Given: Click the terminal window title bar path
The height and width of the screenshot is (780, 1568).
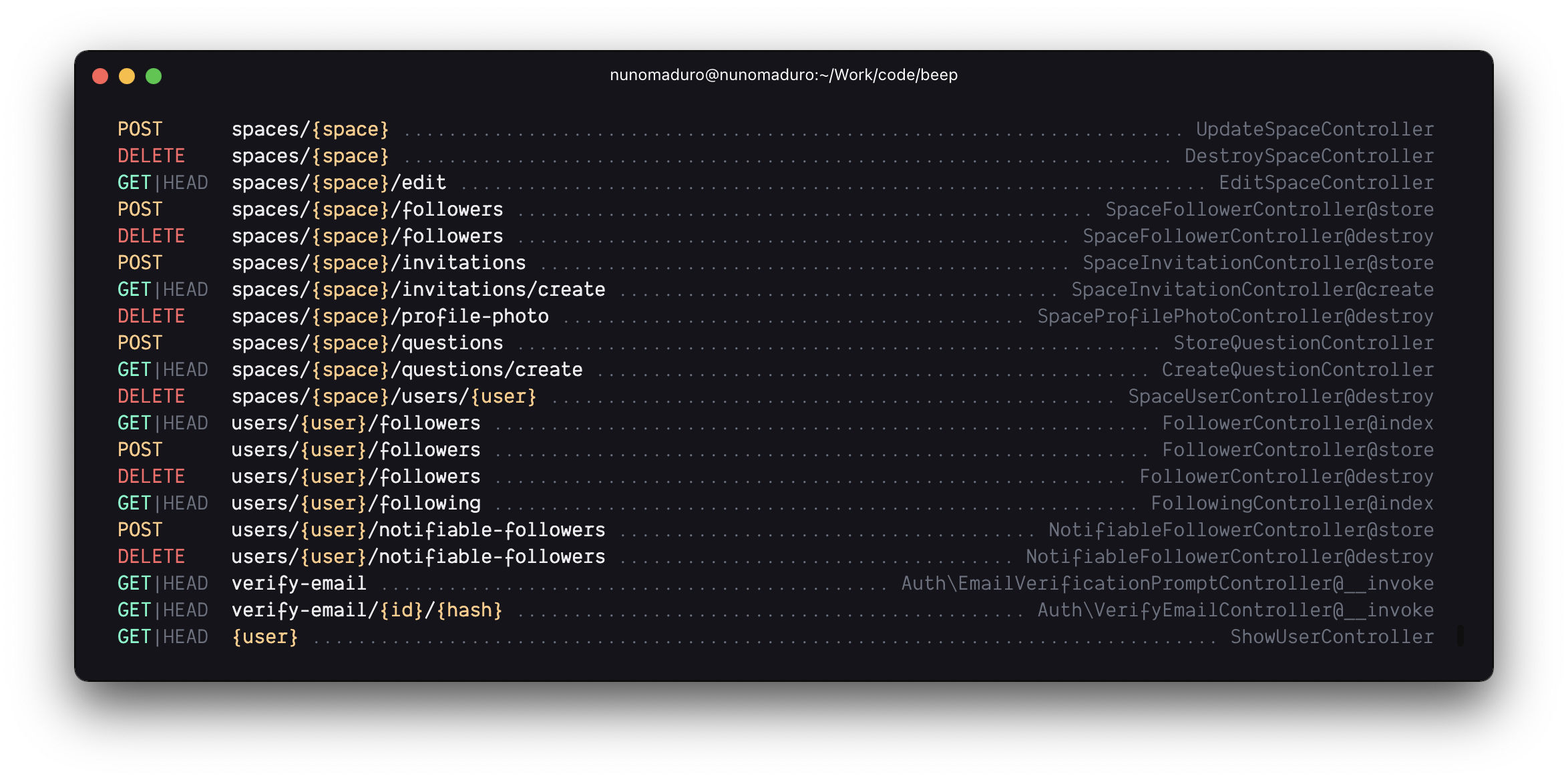Looking at the screenshot, I should pyautogui.click(x=783, y=75).
